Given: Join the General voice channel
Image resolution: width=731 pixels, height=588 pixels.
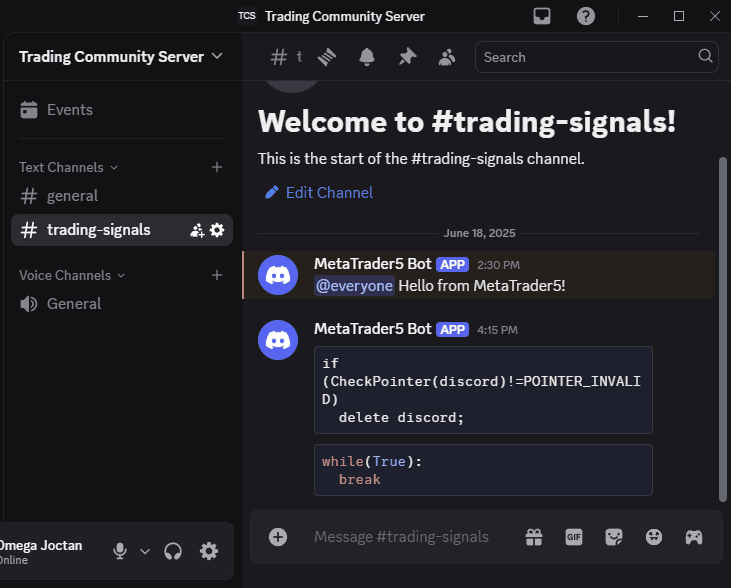Looking at the screenshot, I should [122, 304].
